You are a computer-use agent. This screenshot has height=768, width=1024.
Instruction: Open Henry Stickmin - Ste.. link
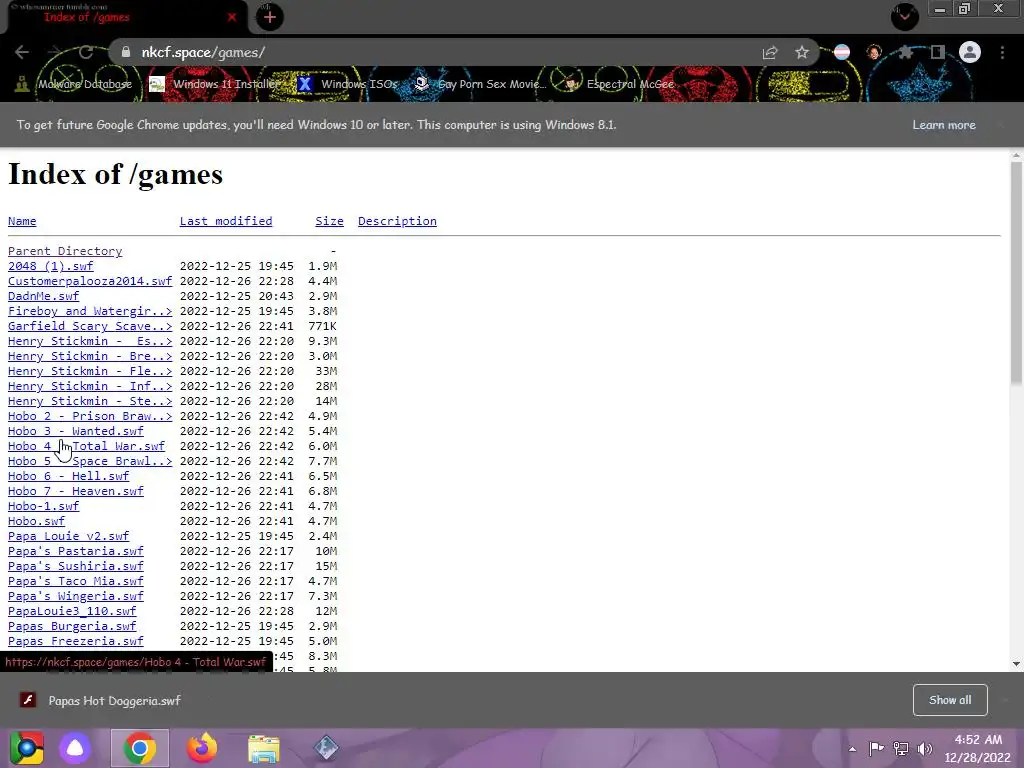click(x=90, y=402)
